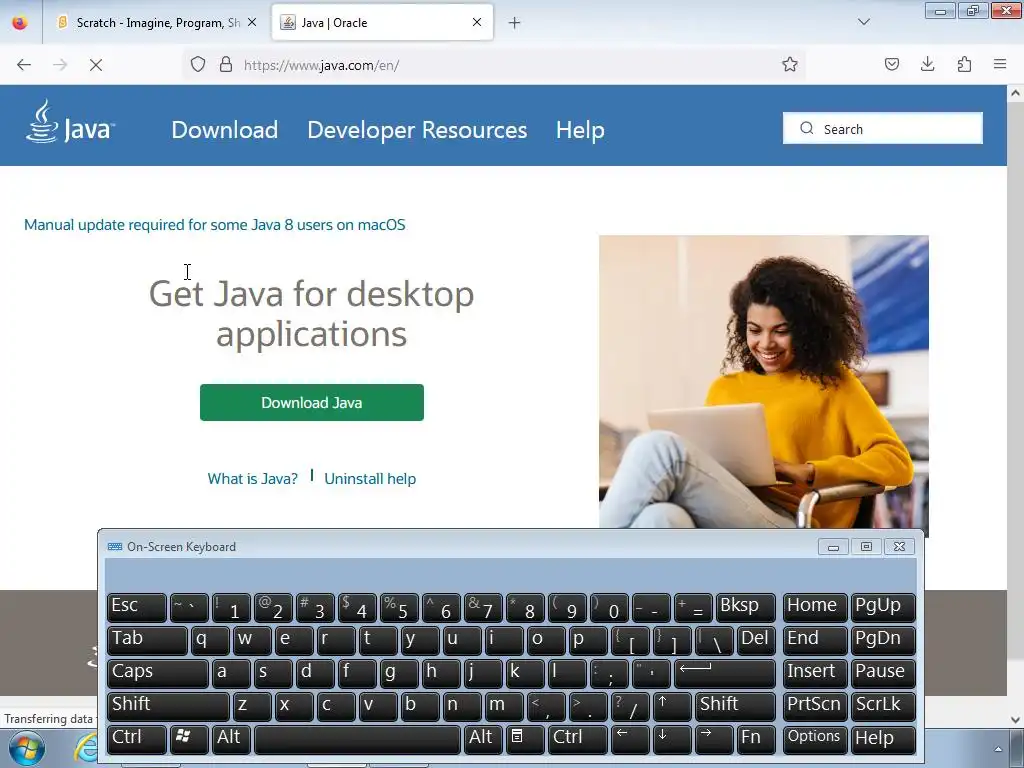Tap up arrow key on keyboard
1024x768 pixels.
pos(672,706)
